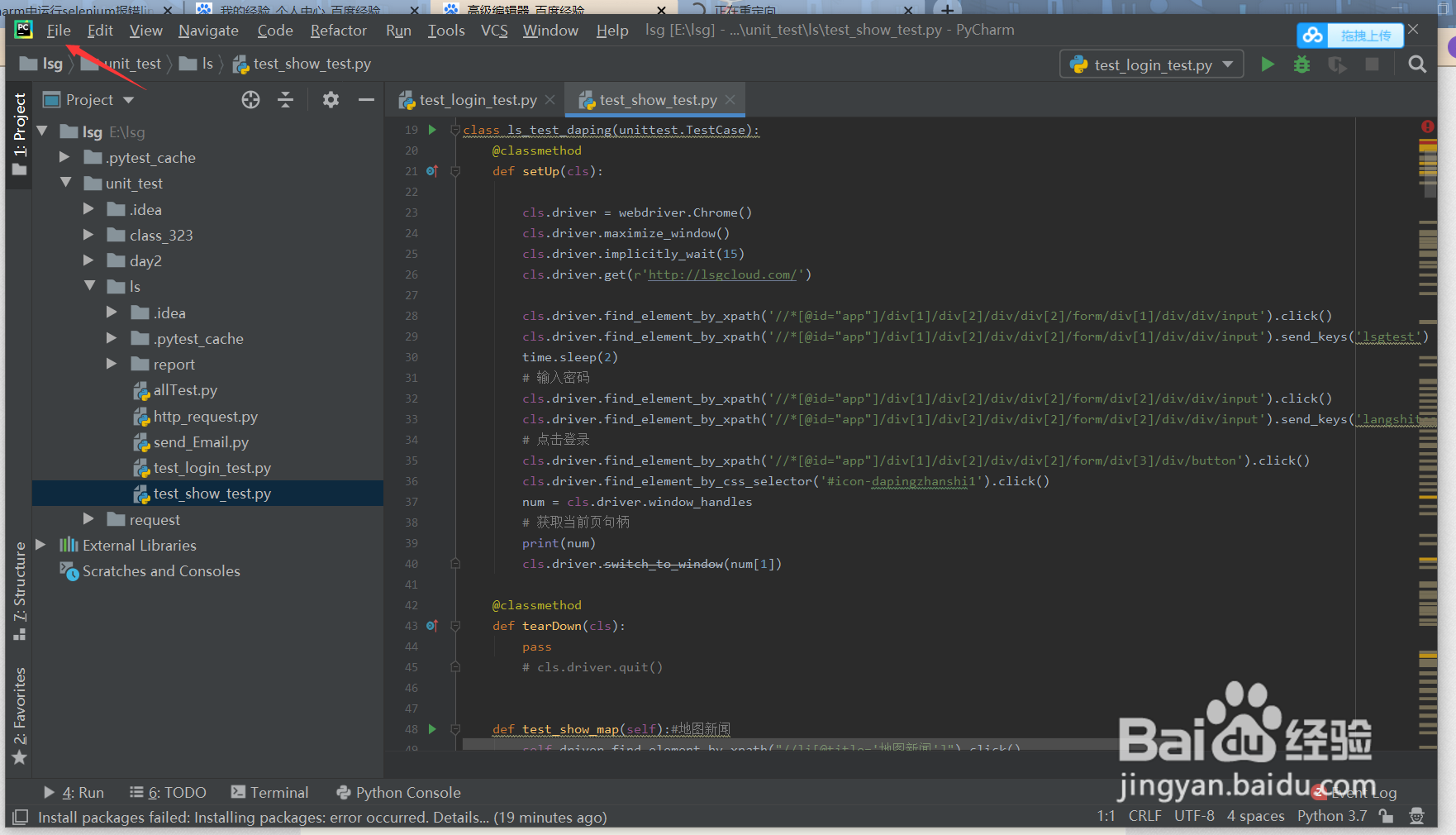The height and width of the screenshot is (835, 1456).
Task: Select Scratches and Consoles node
Action: pyautogui.click(x=161, y=571)
